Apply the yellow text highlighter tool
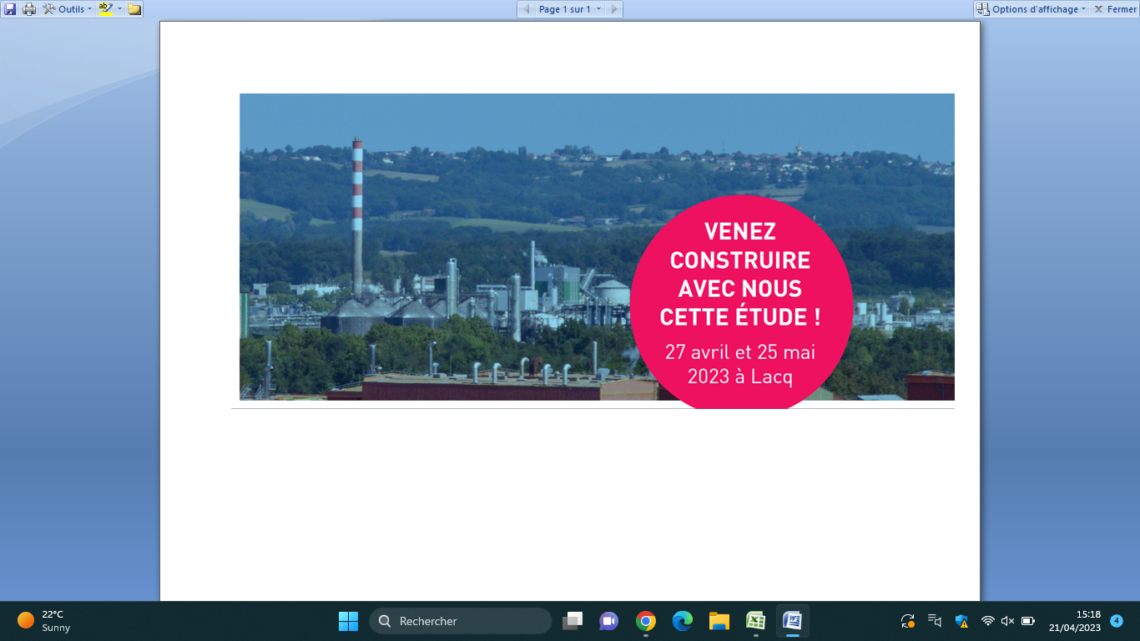This screenshot has width=1140, height=641. coord(106,9)
